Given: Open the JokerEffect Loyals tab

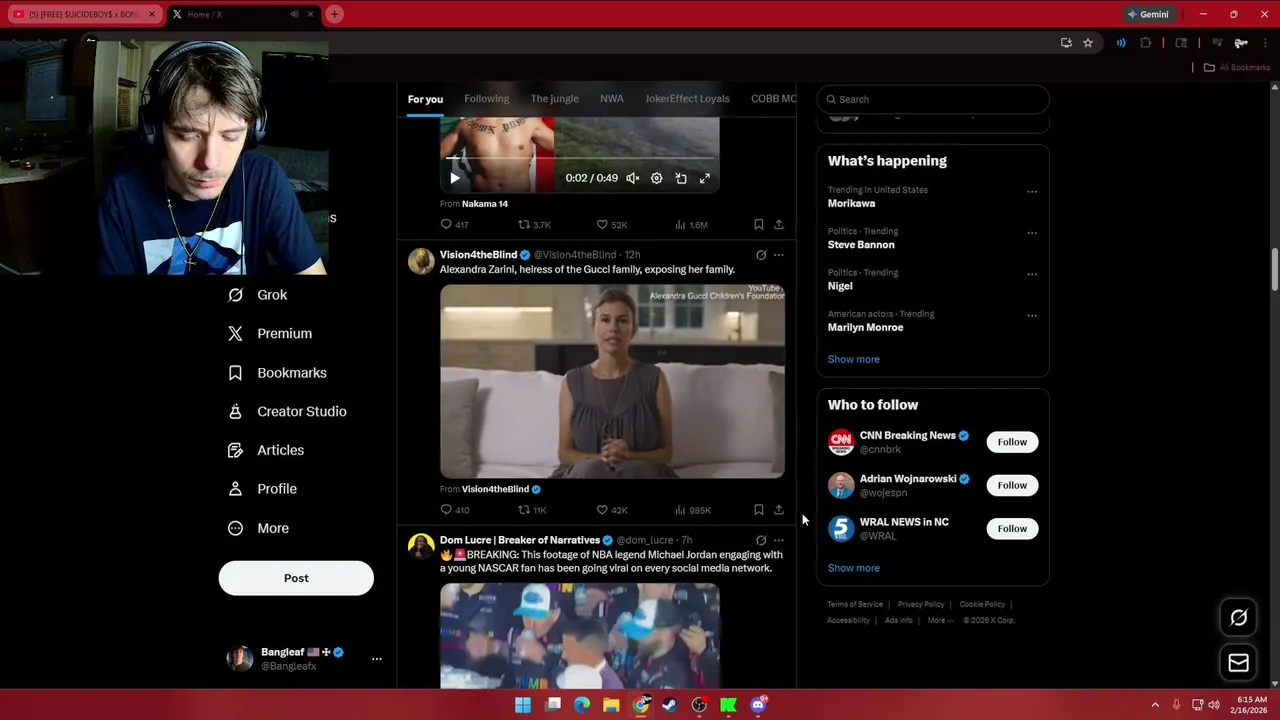Looking at the screenshot, I should click(x=687, y=99).
